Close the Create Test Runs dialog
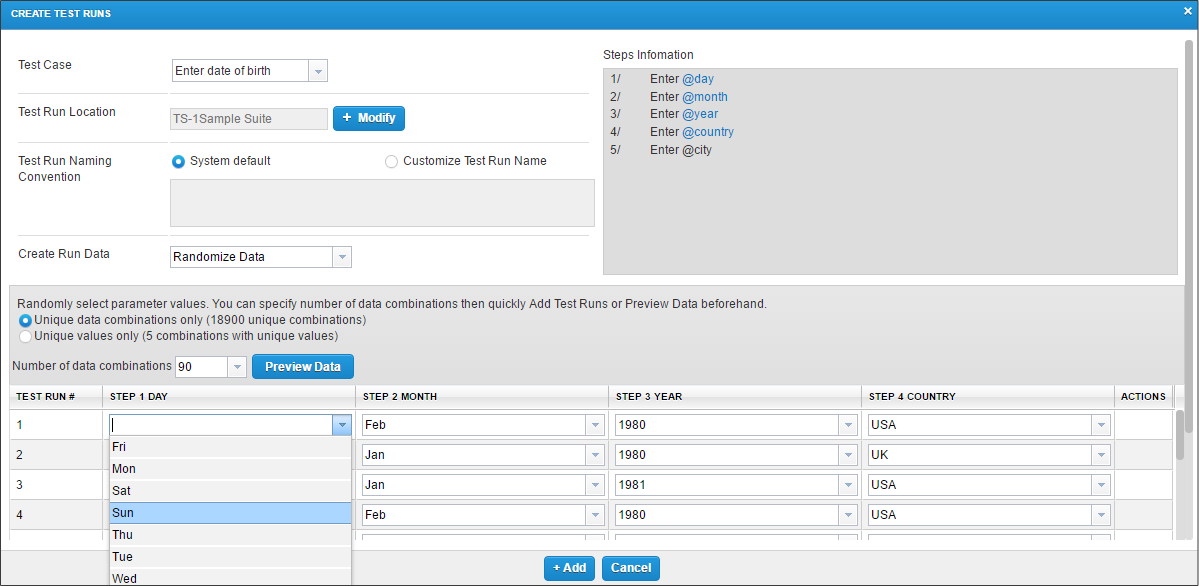The width and height of the screenshot is (1199, 586). tap(1187, 10)
